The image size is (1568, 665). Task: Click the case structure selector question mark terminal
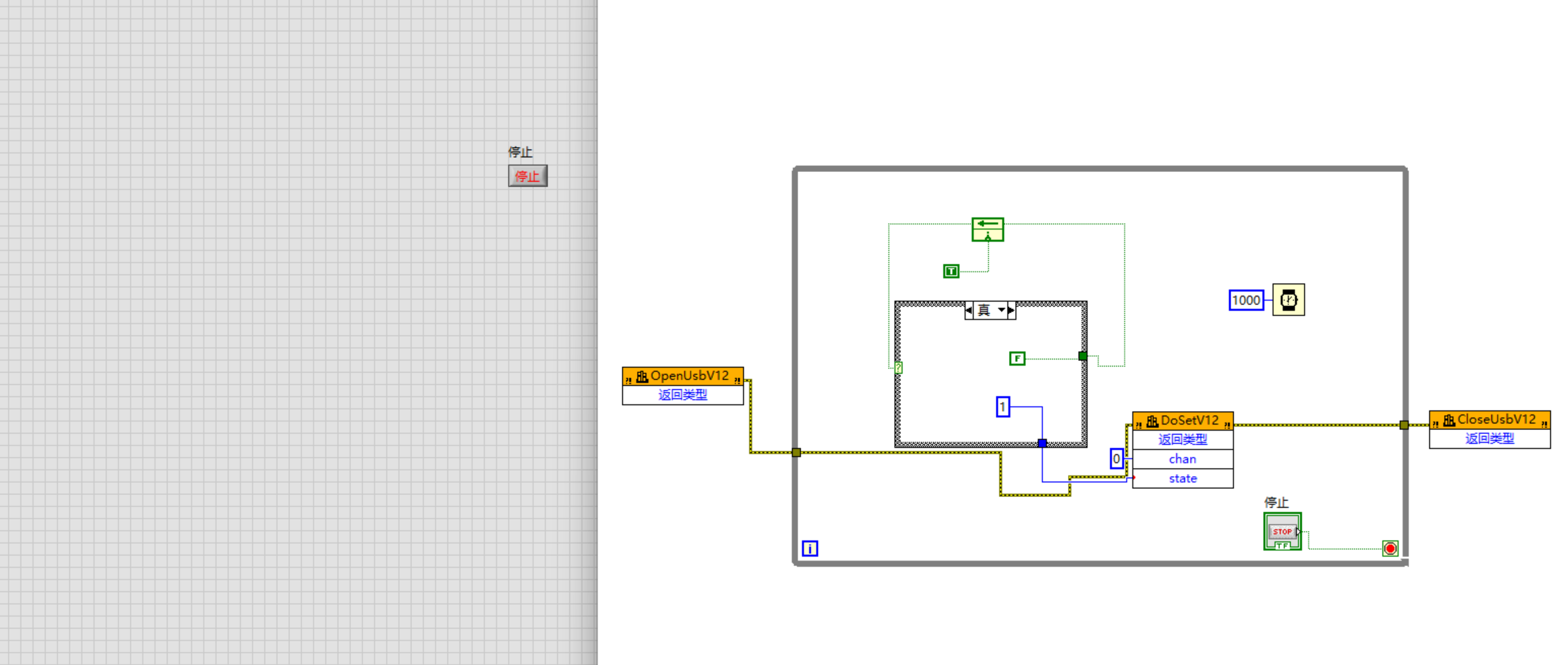click(x=899, y=367)
